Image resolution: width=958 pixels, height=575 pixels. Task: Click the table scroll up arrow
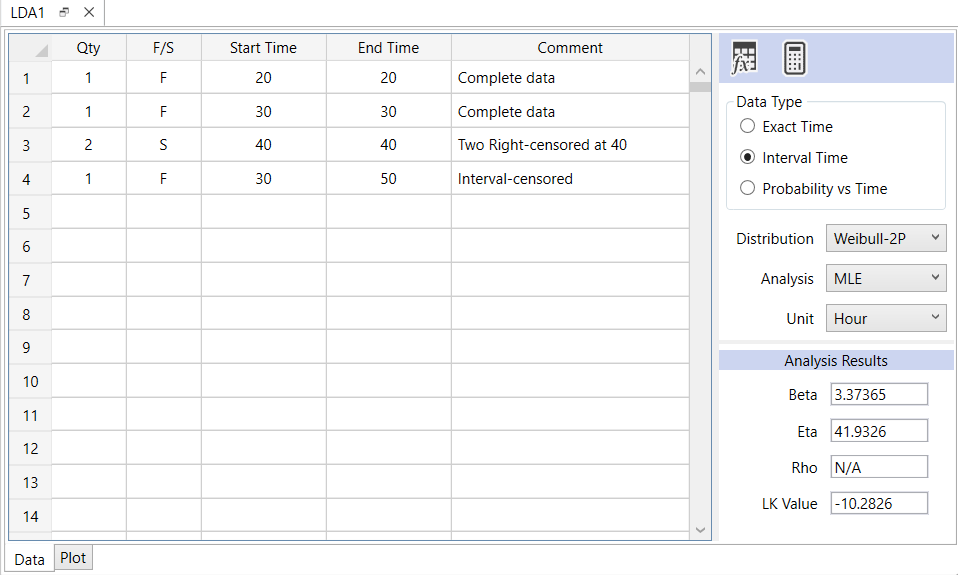coord(700,71)
